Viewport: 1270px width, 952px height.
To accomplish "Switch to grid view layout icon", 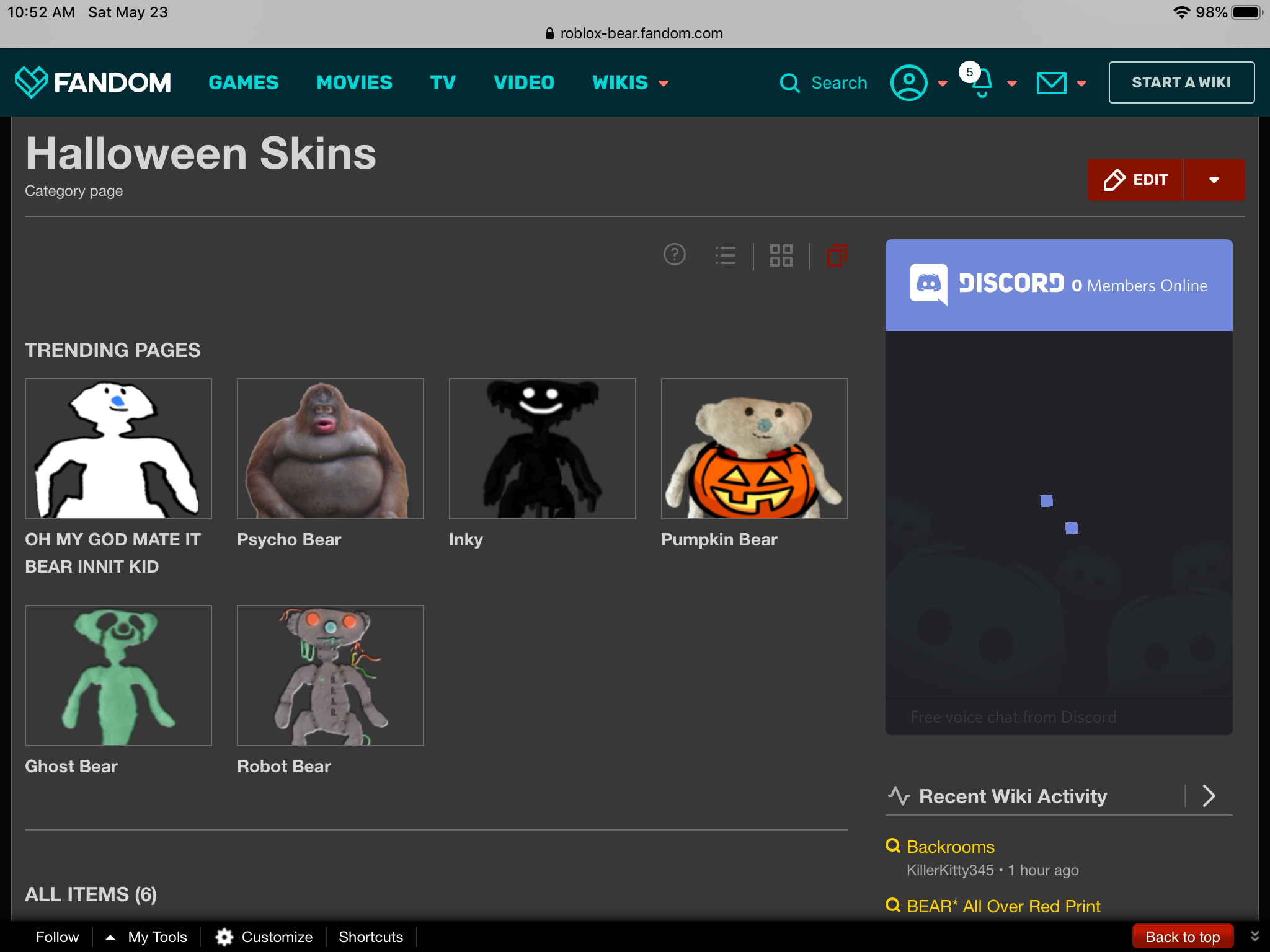I will tap(781, 255).
